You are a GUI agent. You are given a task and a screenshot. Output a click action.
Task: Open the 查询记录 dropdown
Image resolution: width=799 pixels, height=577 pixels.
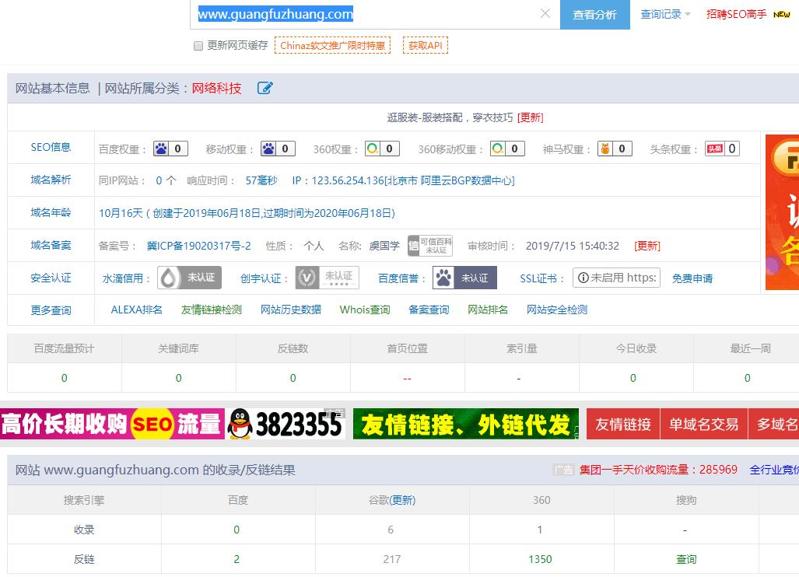click(x=665, y=14)
